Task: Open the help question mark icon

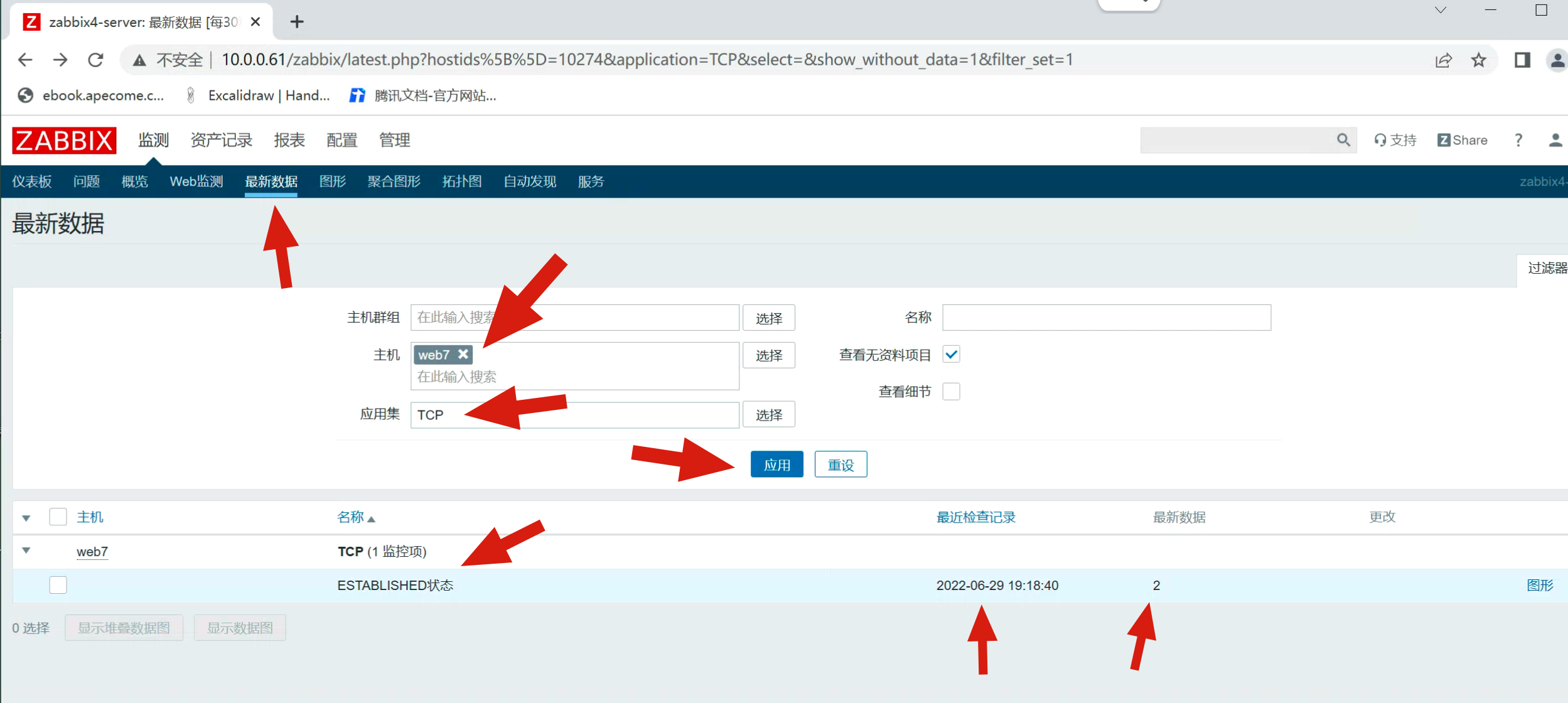Action: [1518, 140]
